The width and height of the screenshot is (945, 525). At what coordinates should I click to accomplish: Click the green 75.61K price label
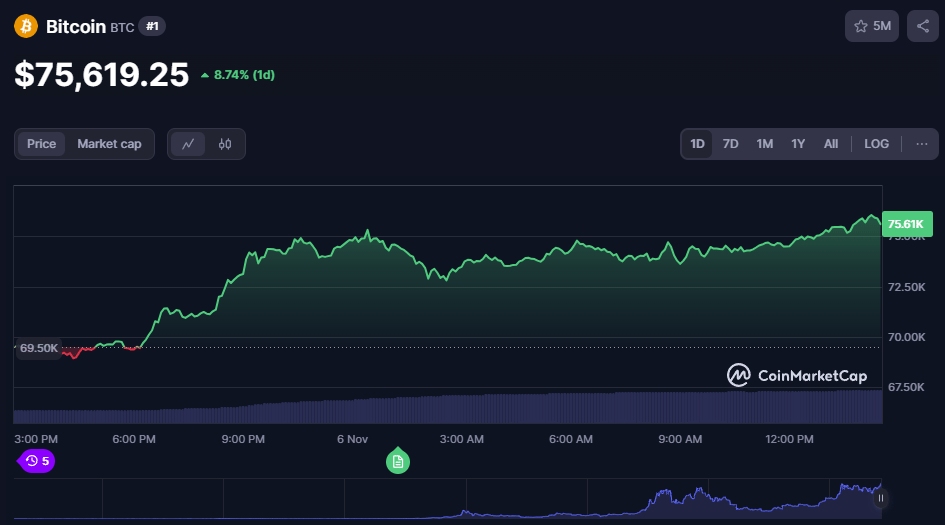tap(907, 224)
